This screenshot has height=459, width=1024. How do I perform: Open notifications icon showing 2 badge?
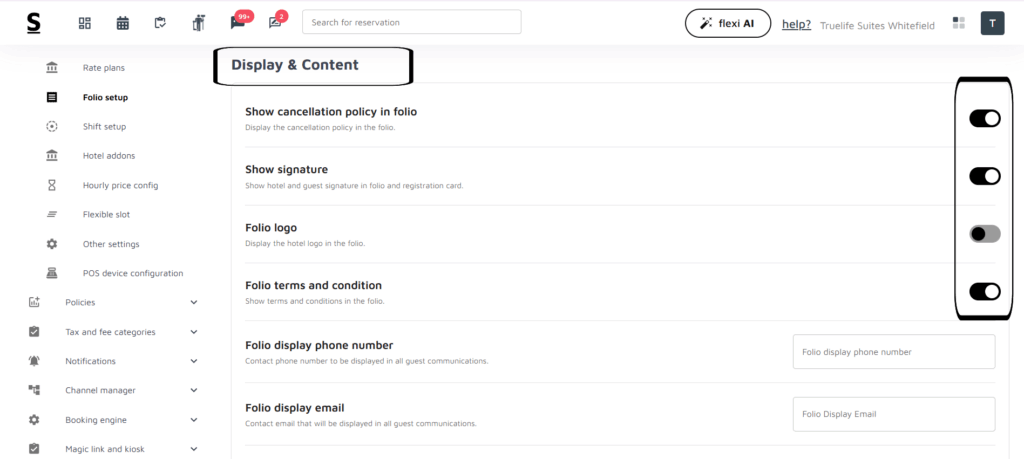pos(276,23)
